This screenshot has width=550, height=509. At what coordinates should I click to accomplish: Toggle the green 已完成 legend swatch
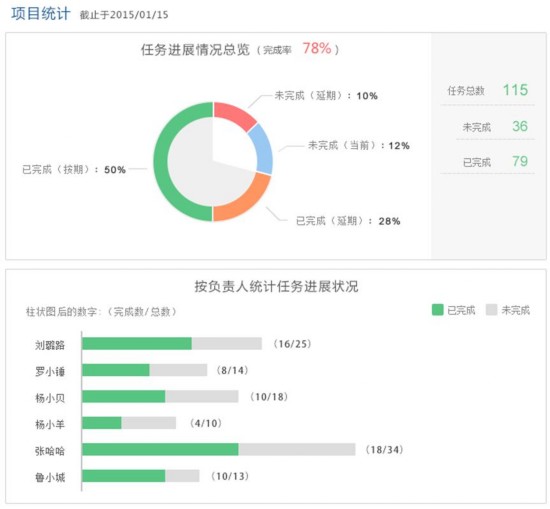point(437,310)
